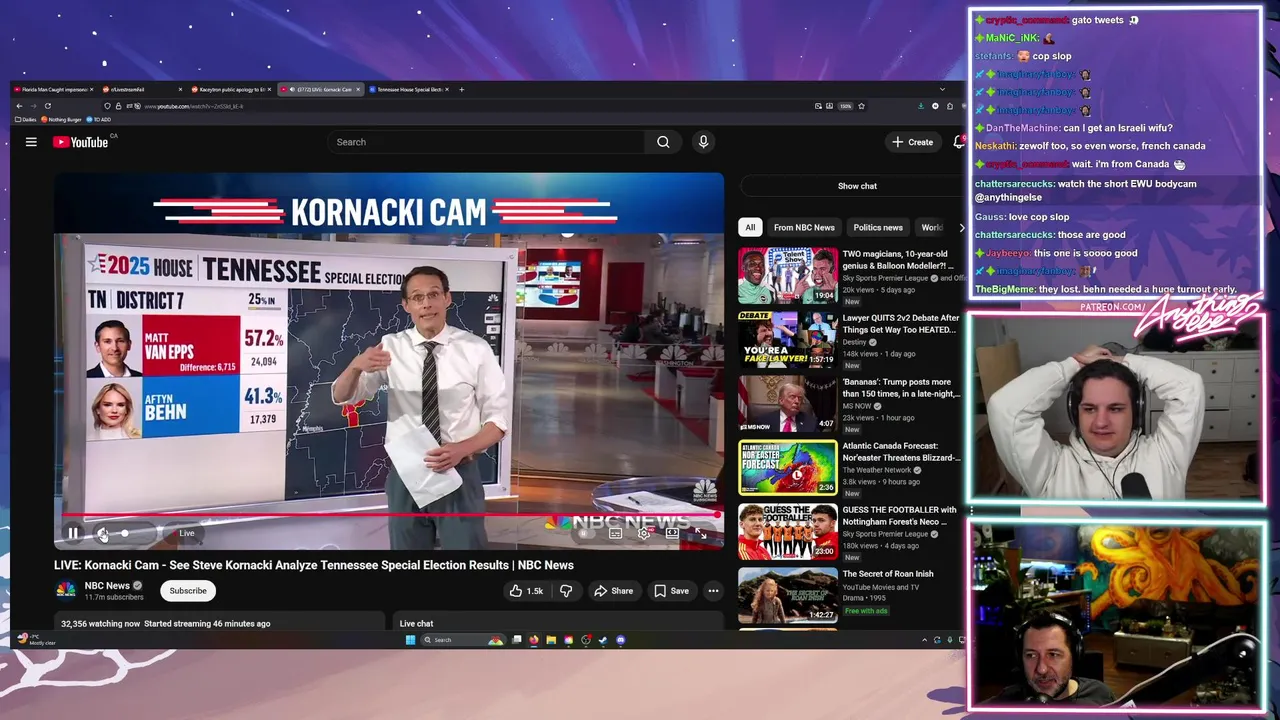Toggle the player autoplay switch
This screenshot has width=1280, height=720.
pyautogui.click(x=585, y=533)
